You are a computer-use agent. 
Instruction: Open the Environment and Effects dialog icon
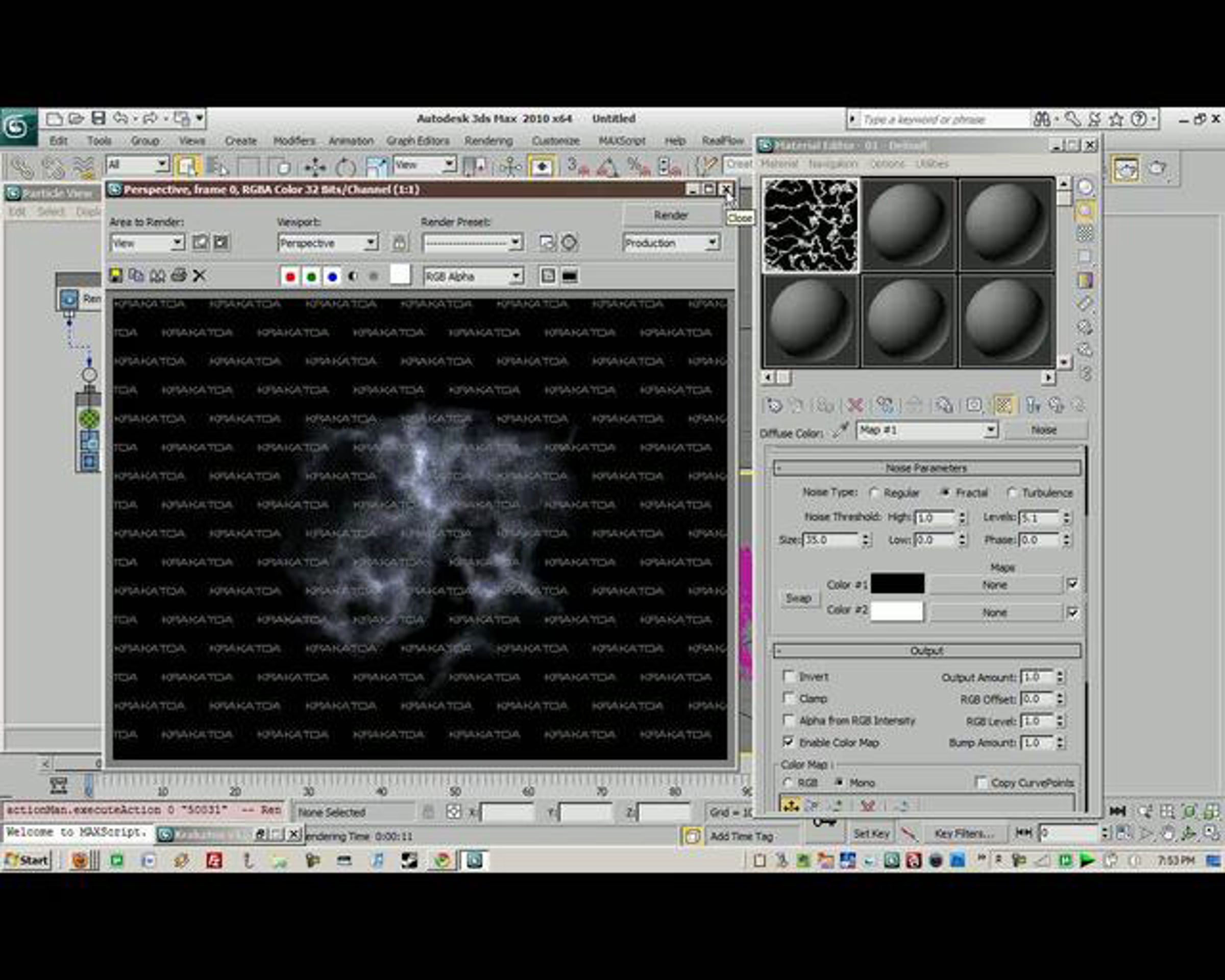[569, 243]
